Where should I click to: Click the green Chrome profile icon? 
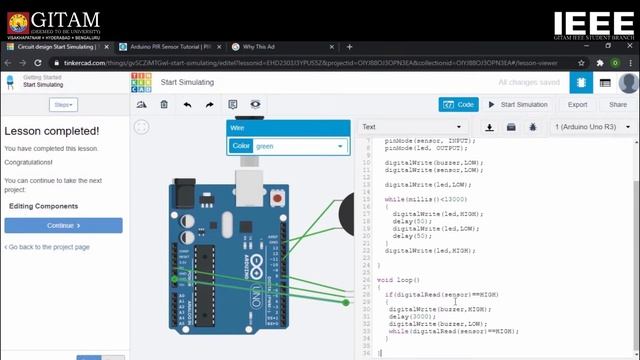(x=615, y=63)
